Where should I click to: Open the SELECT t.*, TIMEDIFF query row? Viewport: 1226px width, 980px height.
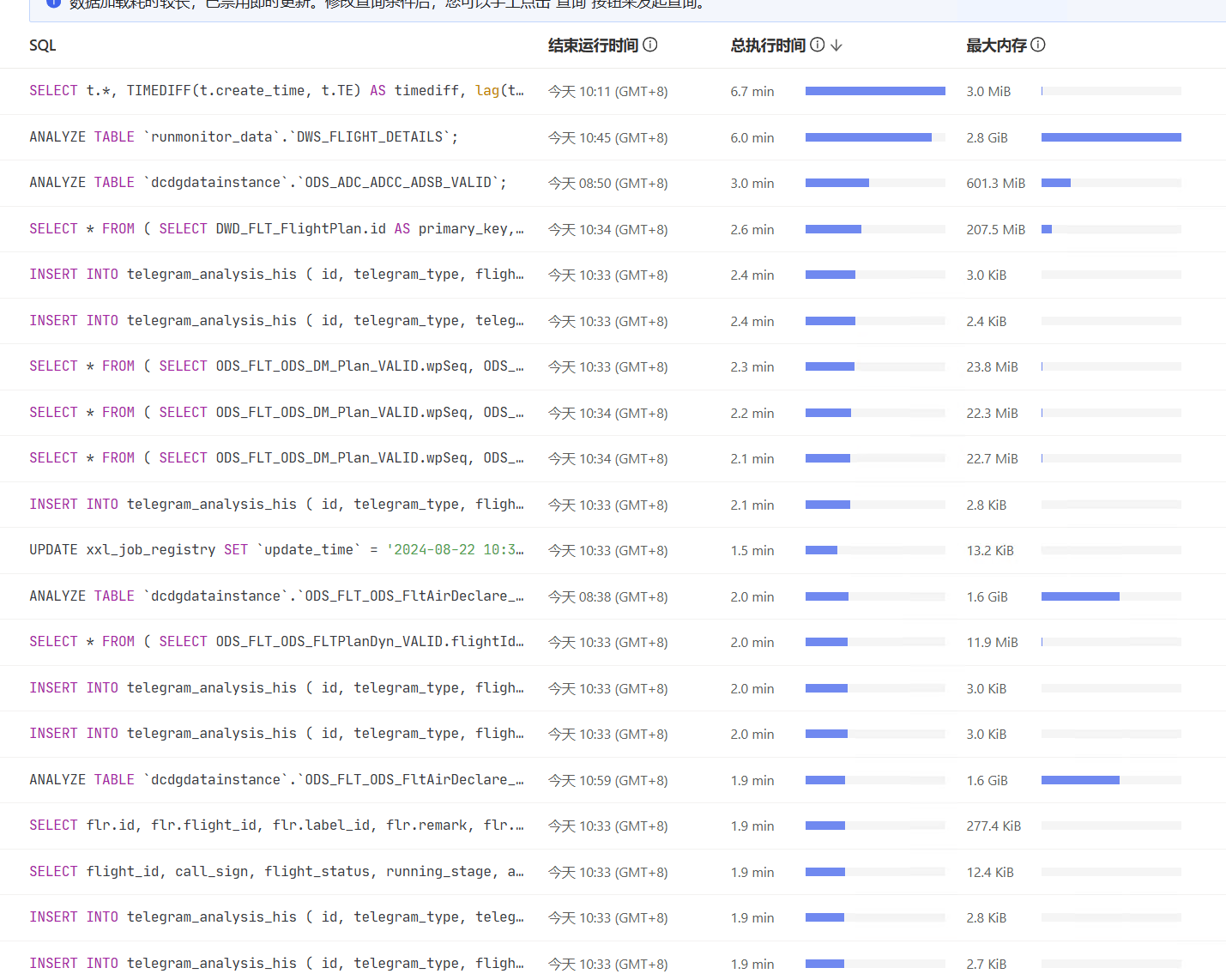[275, 91]
